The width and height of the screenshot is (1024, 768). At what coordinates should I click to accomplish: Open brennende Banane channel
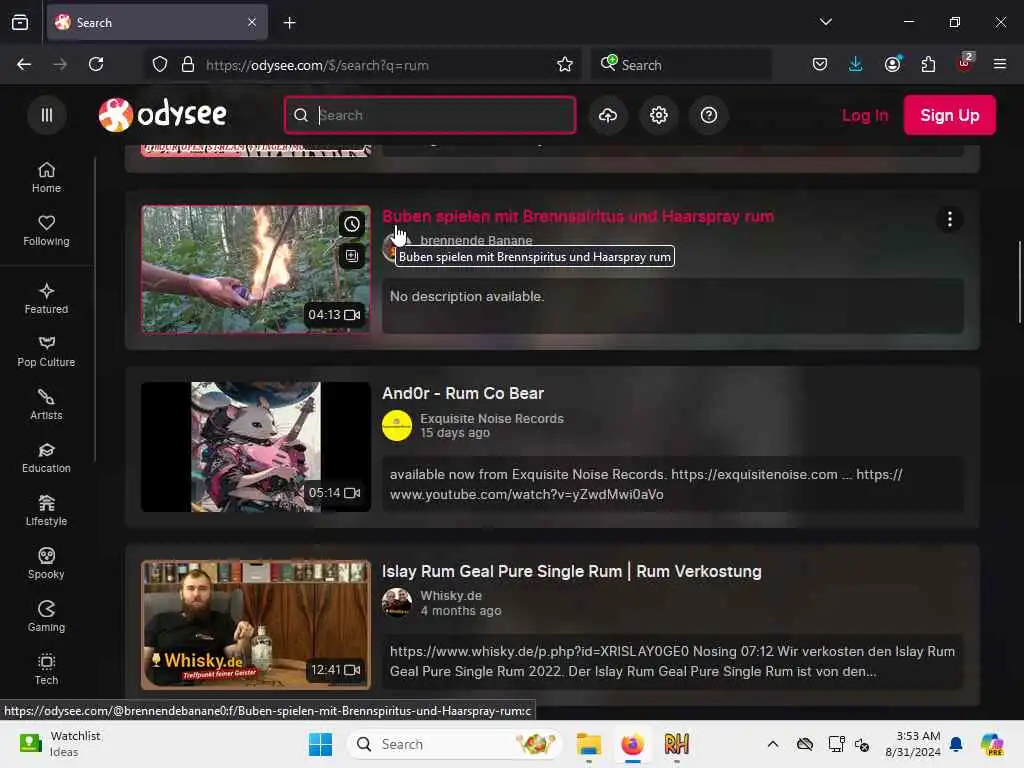pyautogui.click(x=476, y=240)
